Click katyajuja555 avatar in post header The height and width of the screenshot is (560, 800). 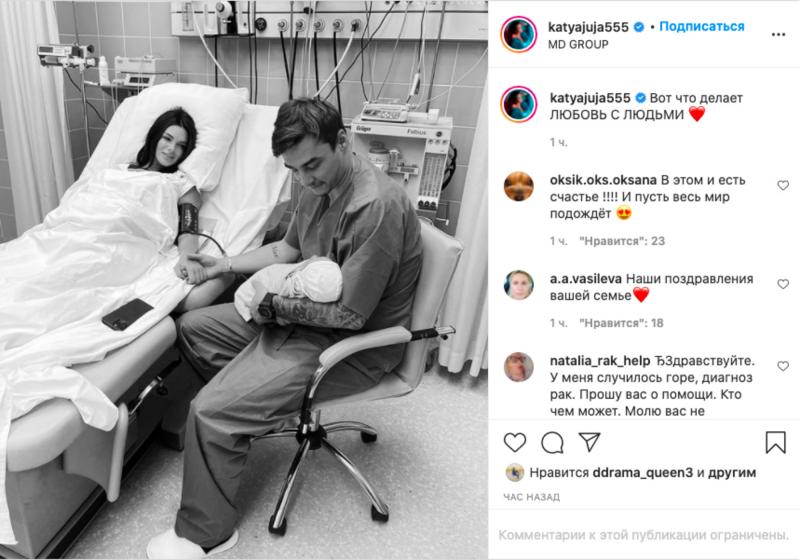(519, 35)
